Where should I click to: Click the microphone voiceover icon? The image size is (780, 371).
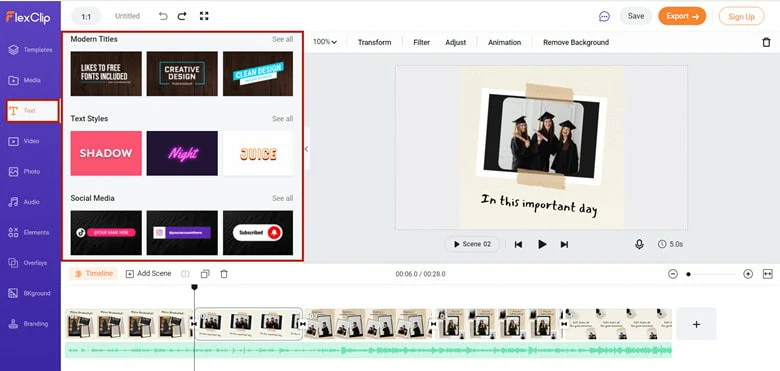click(x=639, y=244)
